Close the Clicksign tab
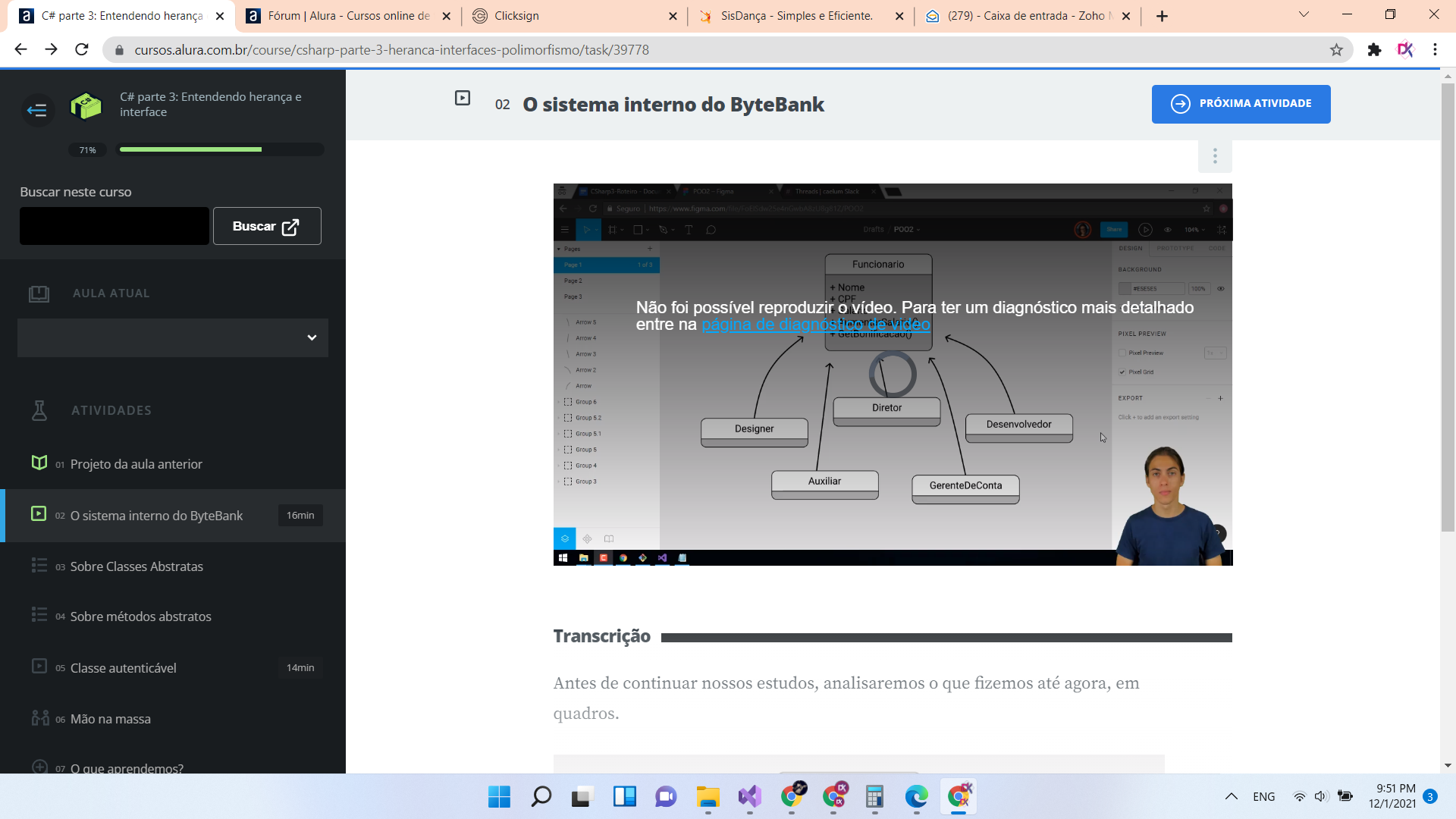 click(673, 16)
